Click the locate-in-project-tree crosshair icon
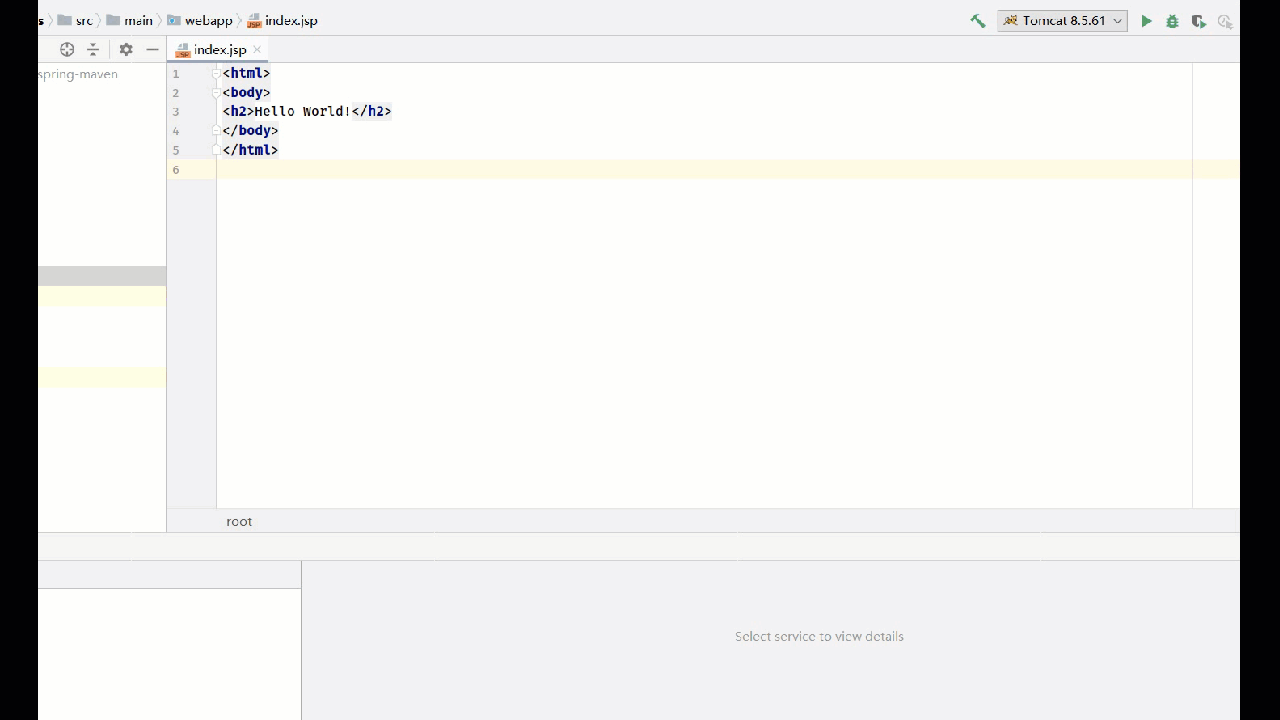The height and width of the screenshot is (720, 1280). (67, 49)
